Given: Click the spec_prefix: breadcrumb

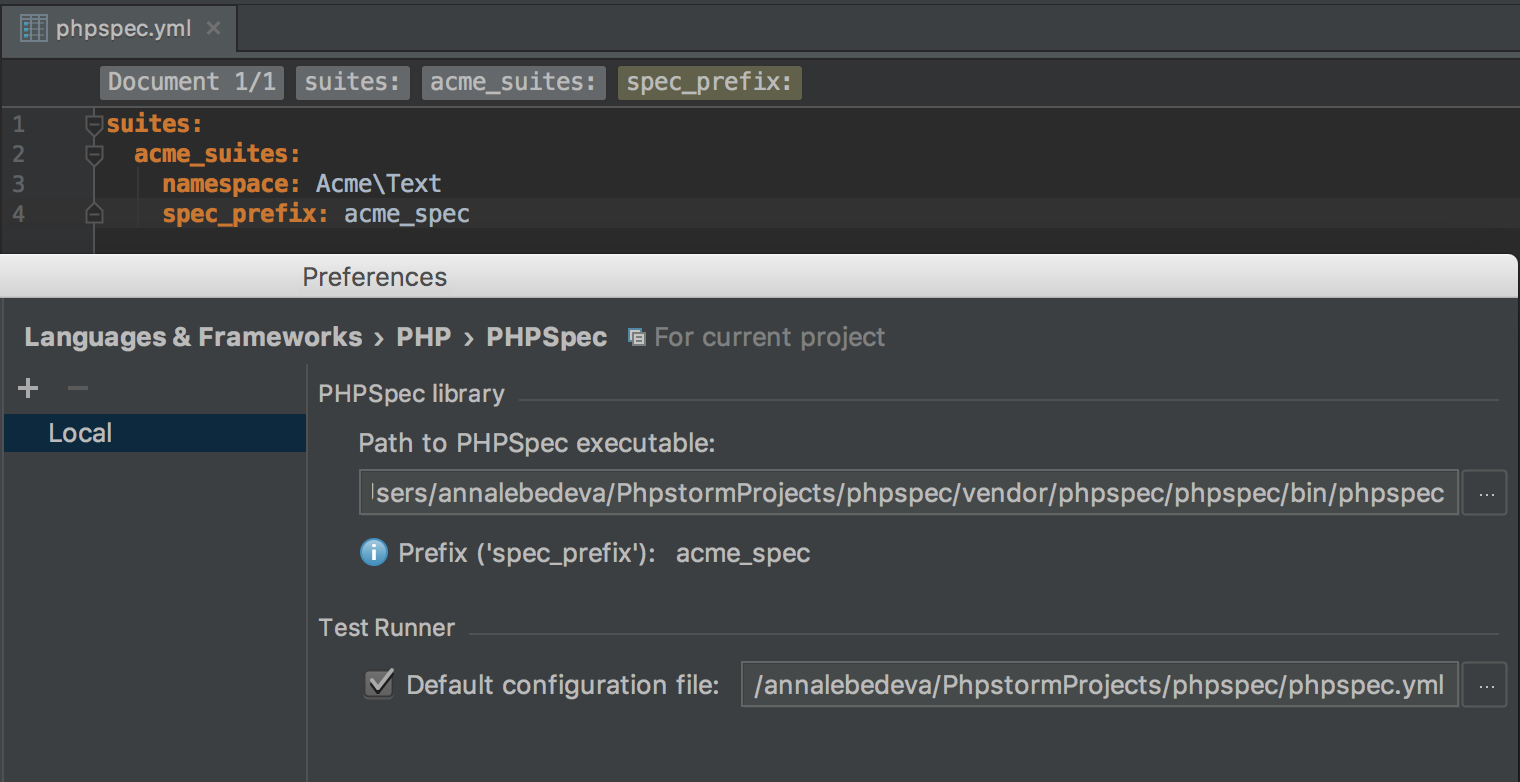Looking at the screenshot, I should click(709, 82).
